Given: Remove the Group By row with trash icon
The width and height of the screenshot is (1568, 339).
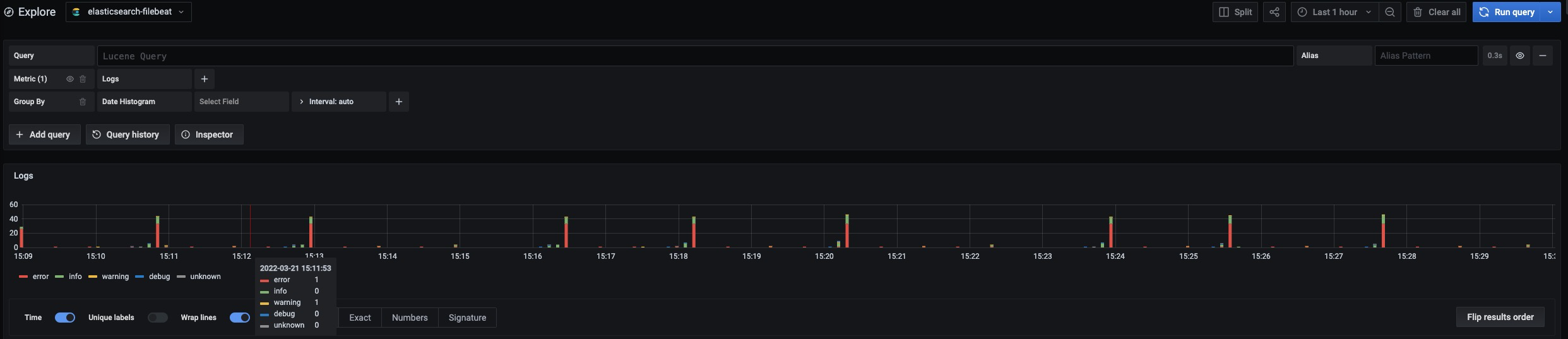Looking at the screenshot, I should 83,102.
